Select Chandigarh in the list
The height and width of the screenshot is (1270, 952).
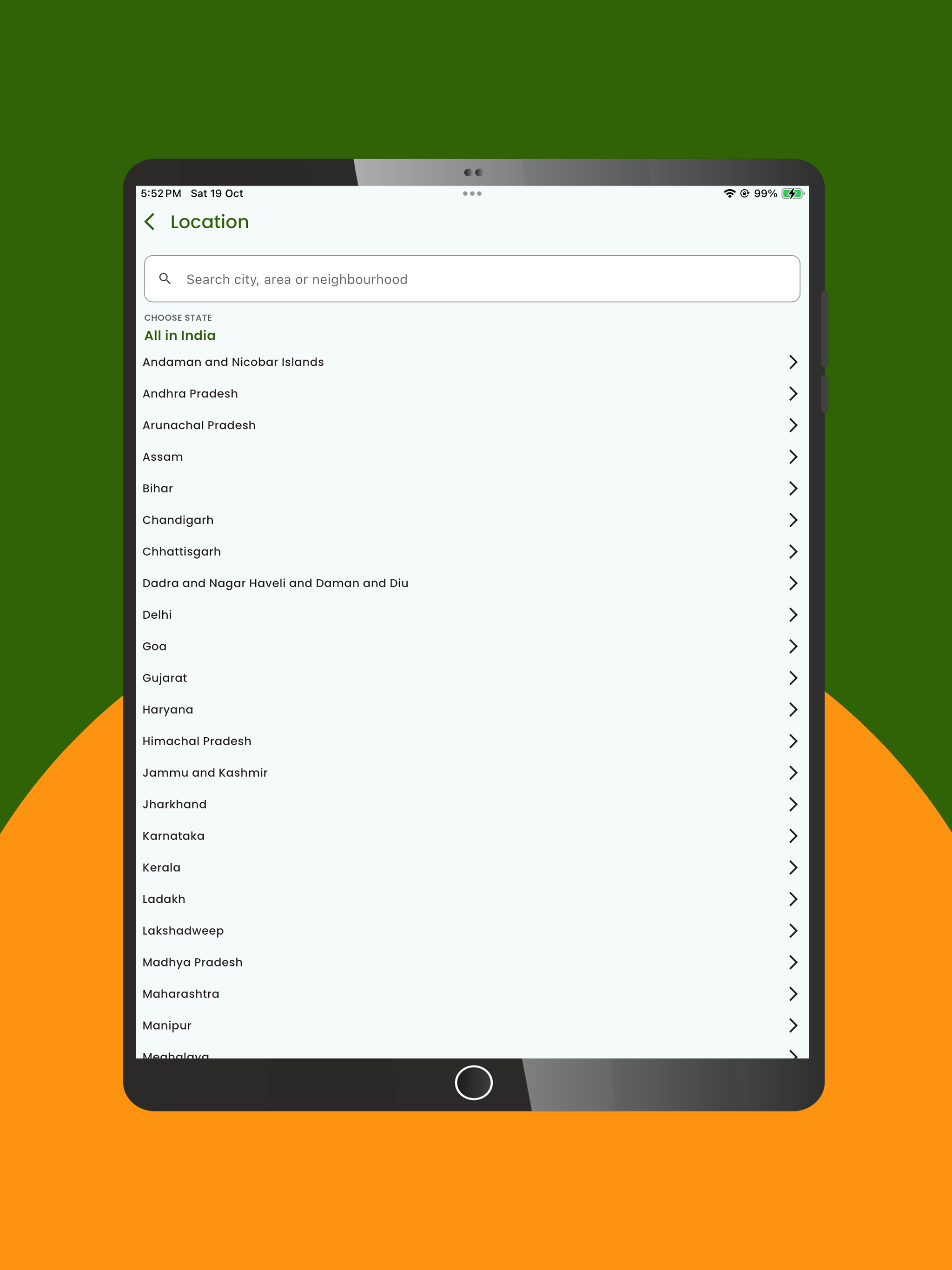pos(178,520)
